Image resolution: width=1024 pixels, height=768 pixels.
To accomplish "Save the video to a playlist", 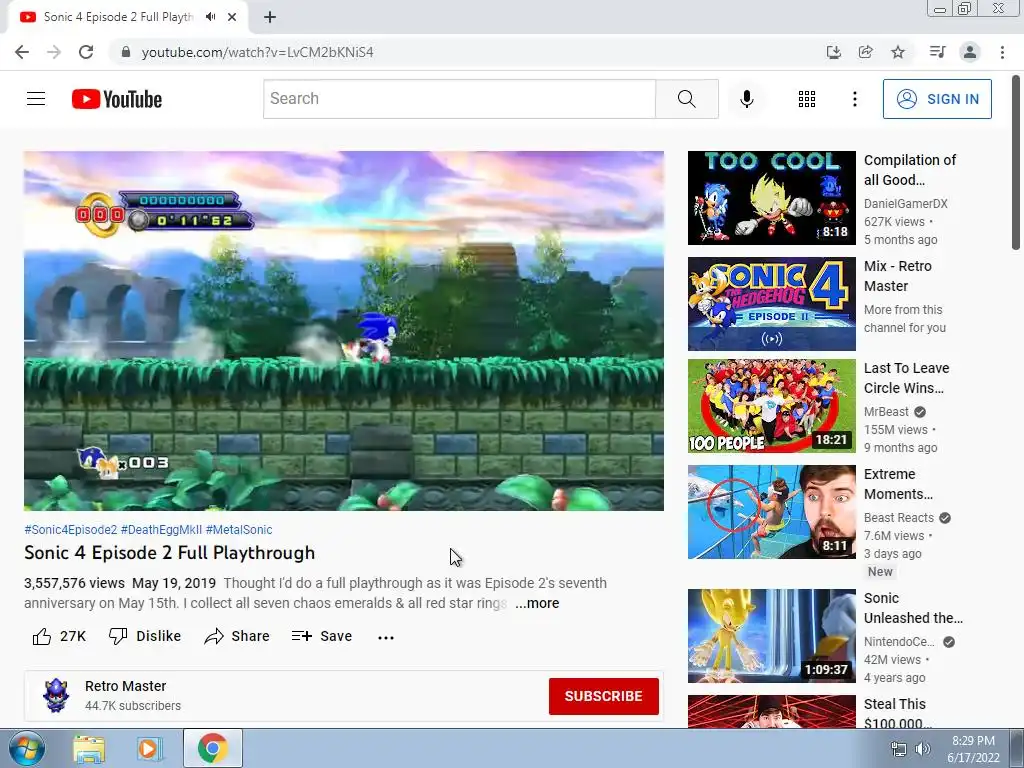I will (322, 636).
